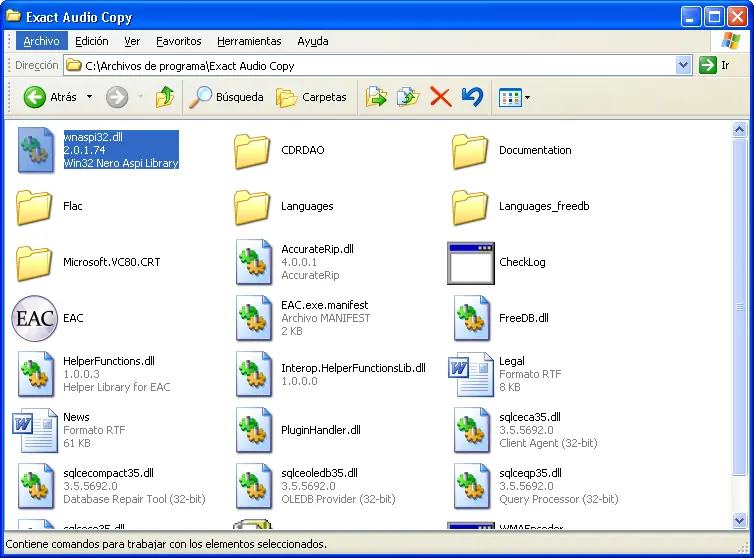The image size is (754, 558).
Task: Click the 'HelperFunctions.dll' file name
Action: (109, 361)
